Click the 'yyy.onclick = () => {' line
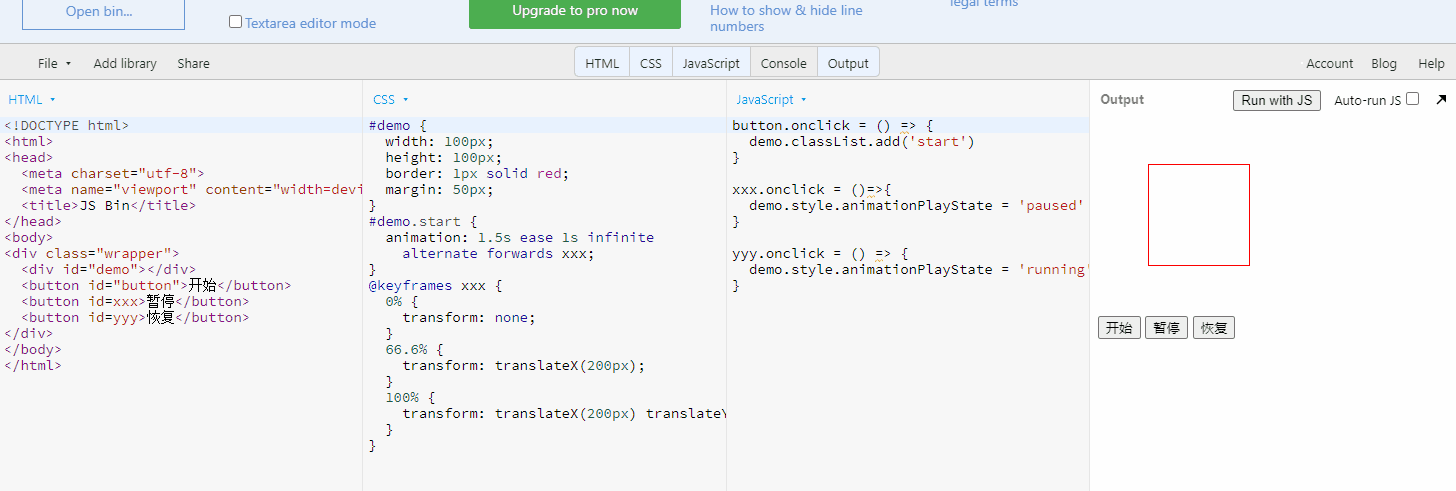This screenshot has width=1456, height=491. coord(819,253)
